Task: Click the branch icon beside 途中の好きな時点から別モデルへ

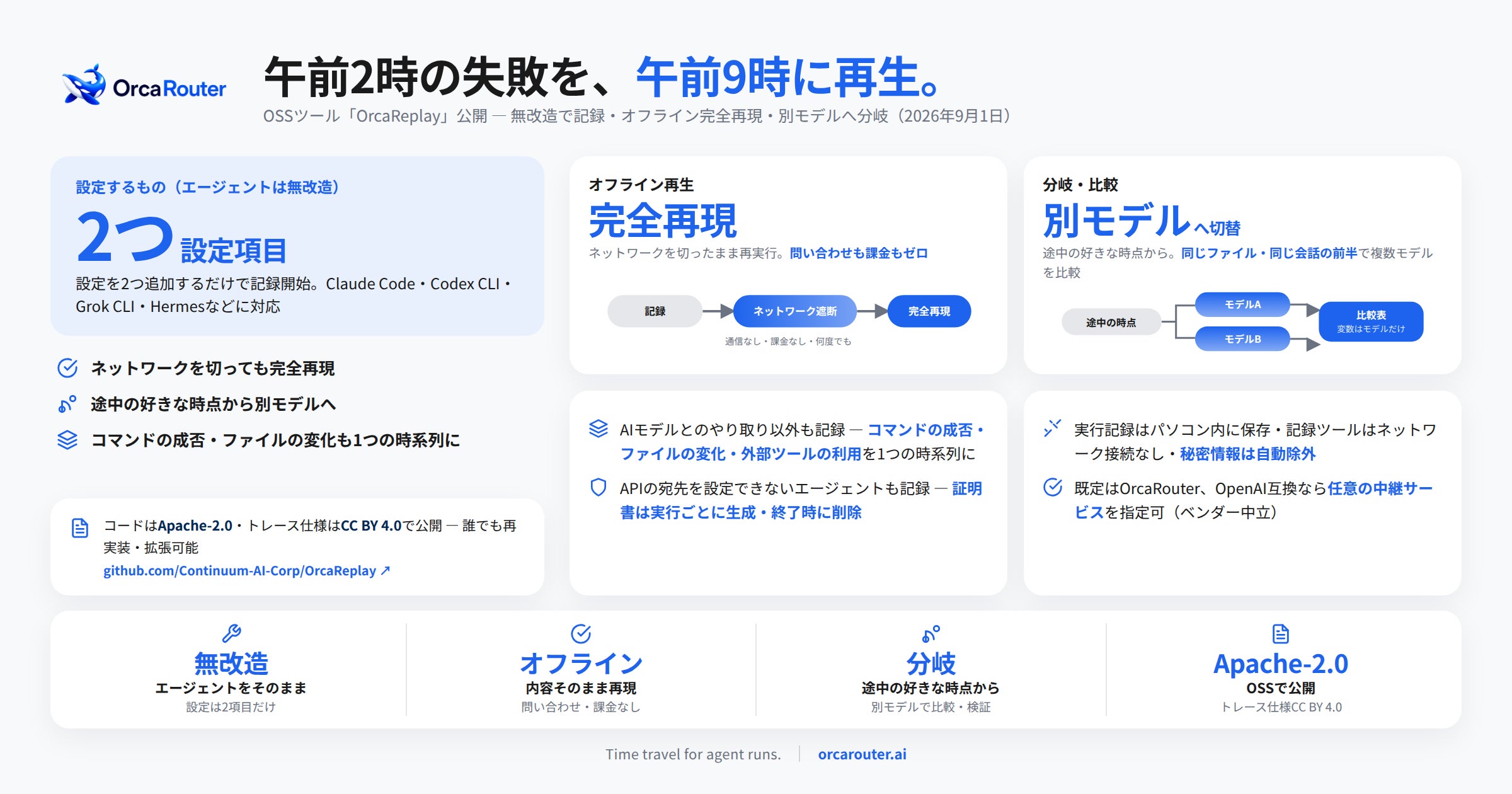Action: tap(67, 404)
